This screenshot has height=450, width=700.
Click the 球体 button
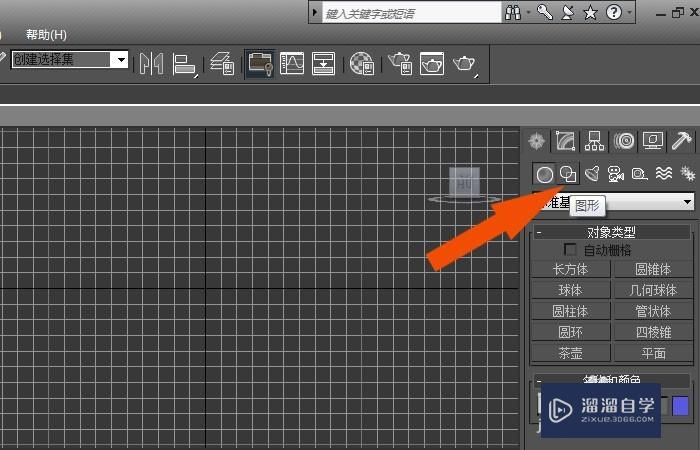(x=571, y=290)
